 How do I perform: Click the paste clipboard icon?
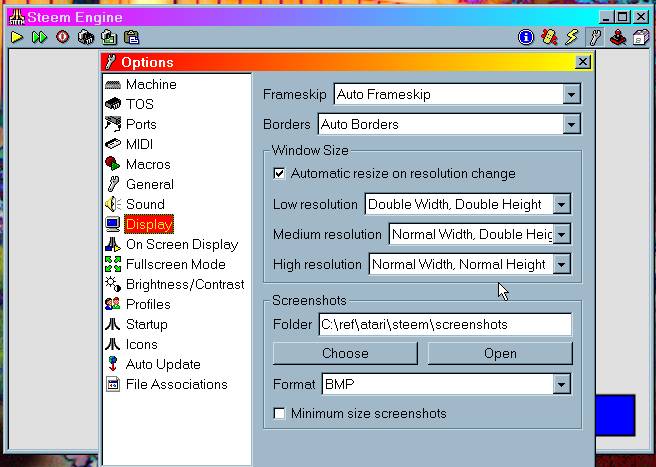pyautogui.click(x=132, y=38)
